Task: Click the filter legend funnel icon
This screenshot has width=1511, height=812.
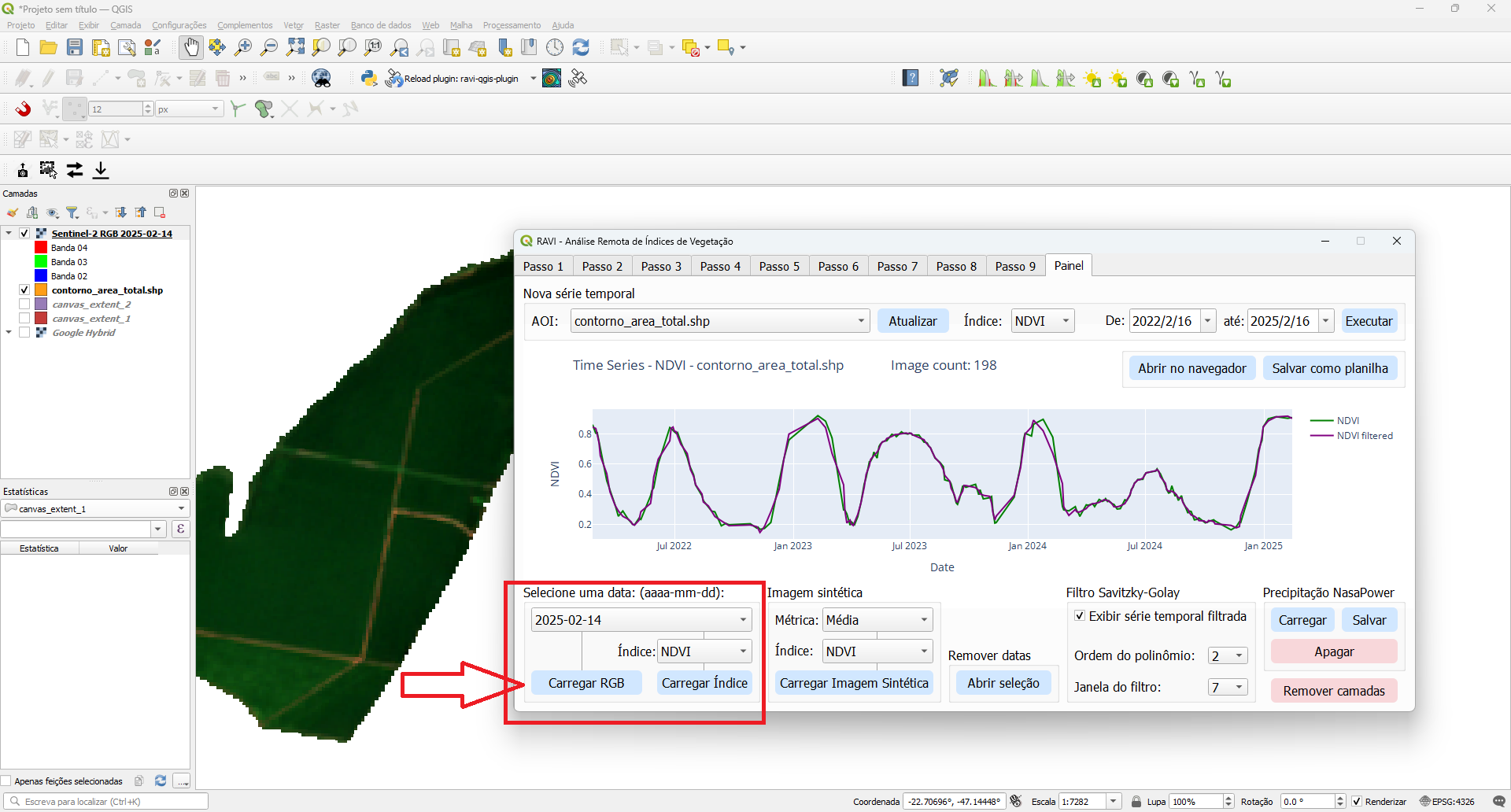Action: pyautogui.click(x=72, y=212)
